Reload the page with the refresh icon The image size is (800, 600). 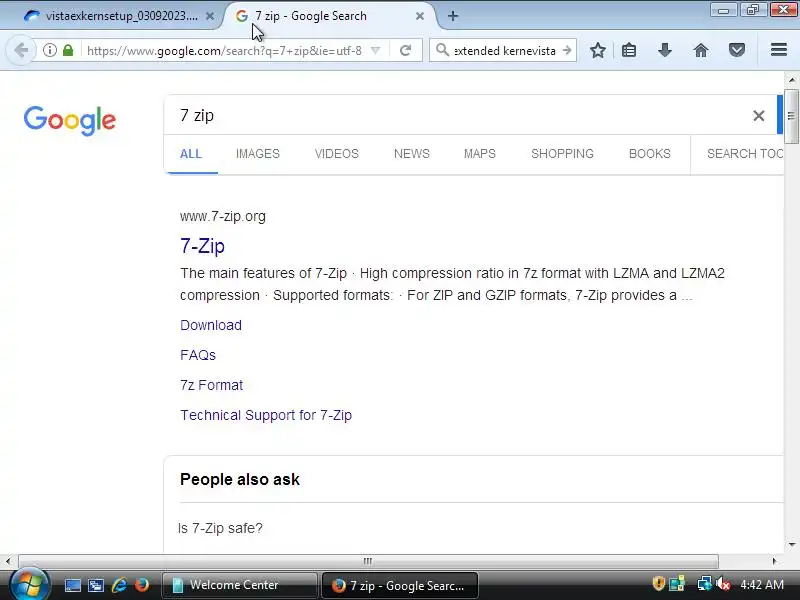(x=406, y=50)
